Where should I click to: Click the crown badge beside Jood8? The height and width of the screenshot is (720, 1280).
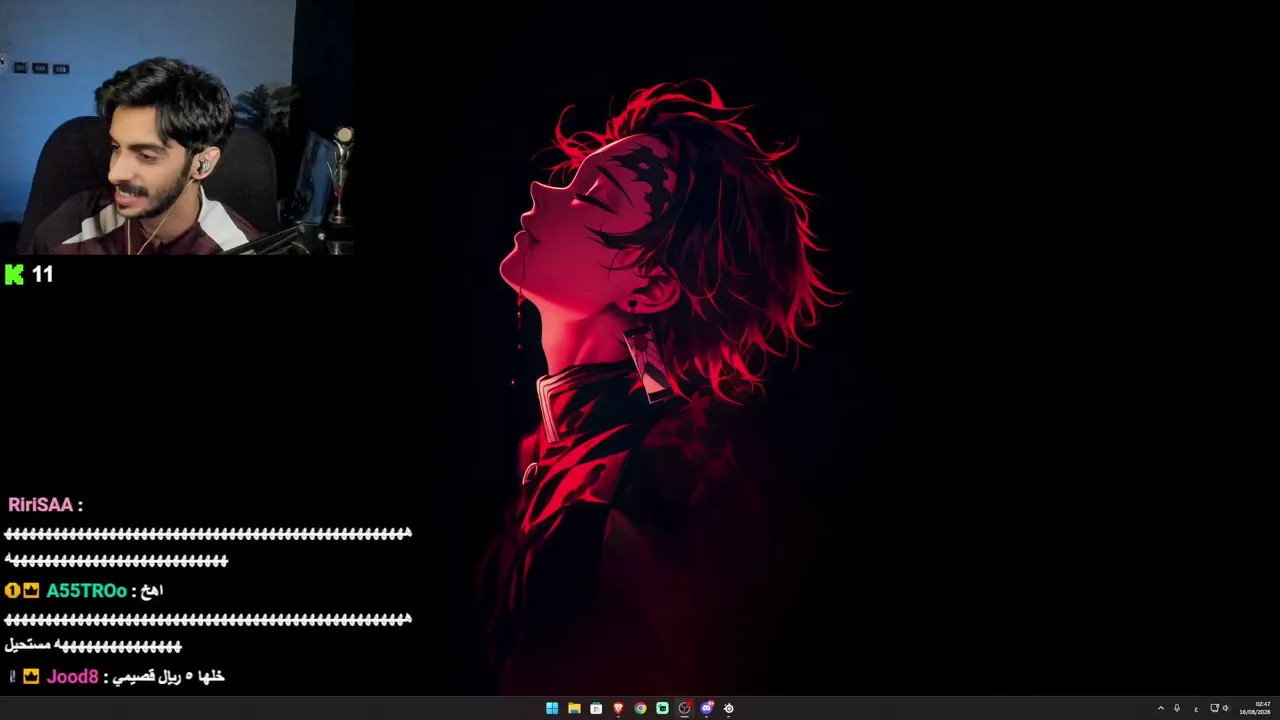point(31,677)
